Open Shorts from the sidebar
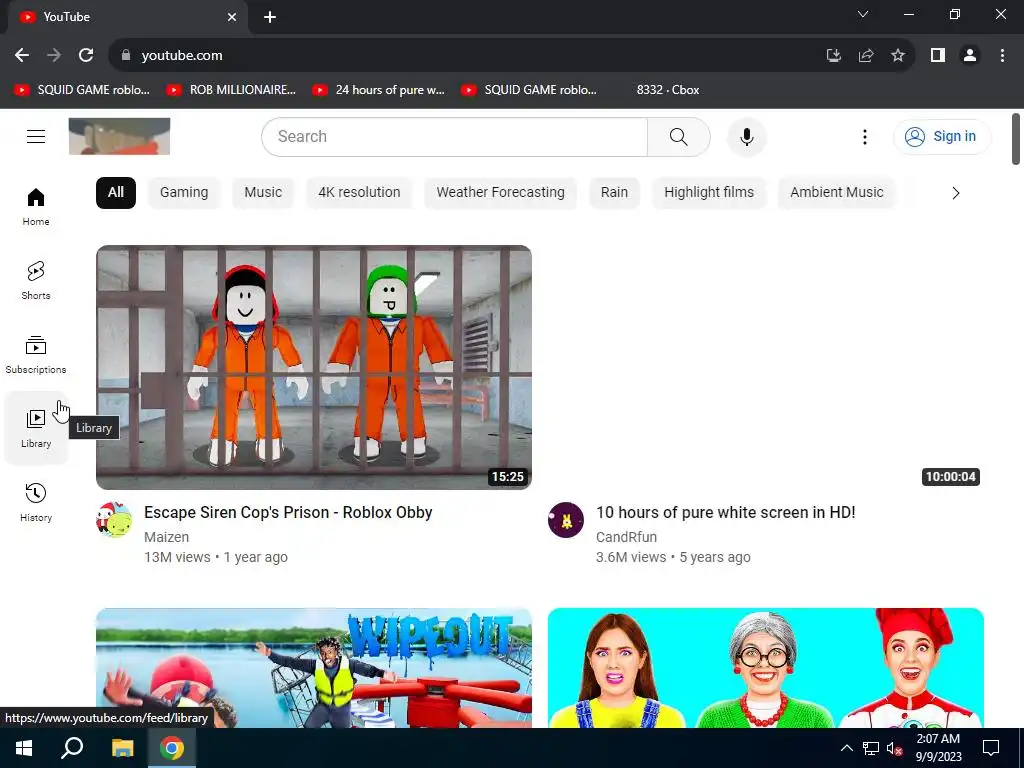 [x=36, y=281]
